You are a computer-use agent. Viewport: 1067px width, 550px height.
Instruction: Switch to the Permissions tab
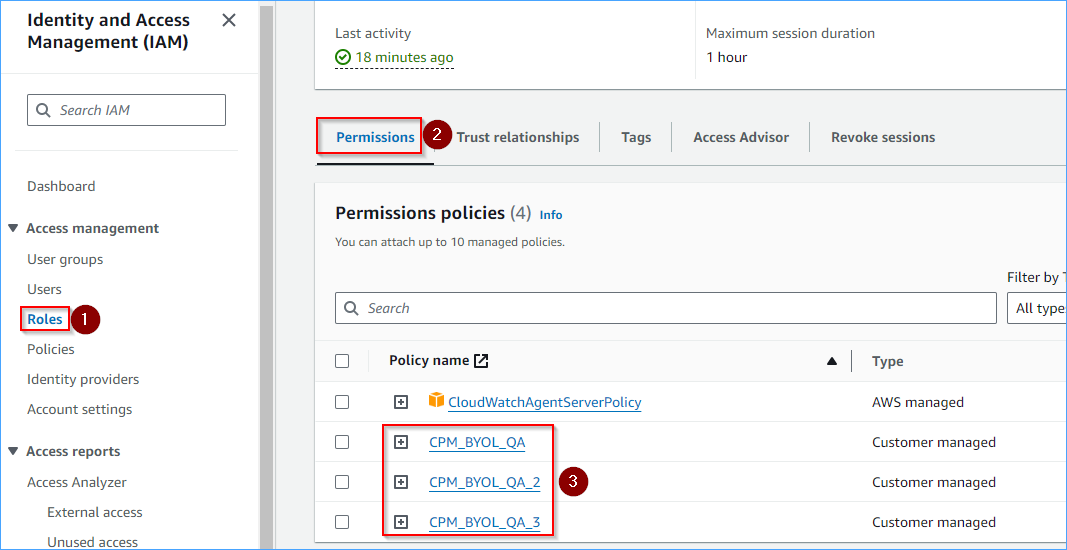click(375, 138)
